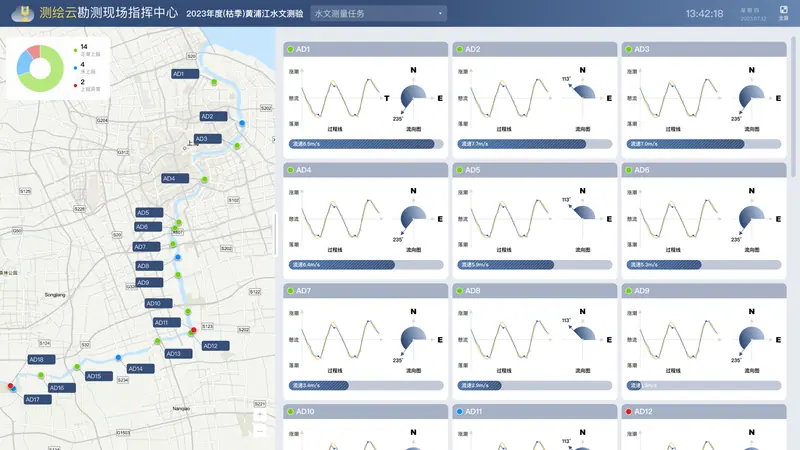Click the project name 2023年度(枯季)黄浦江水文测验

[244, 14]
